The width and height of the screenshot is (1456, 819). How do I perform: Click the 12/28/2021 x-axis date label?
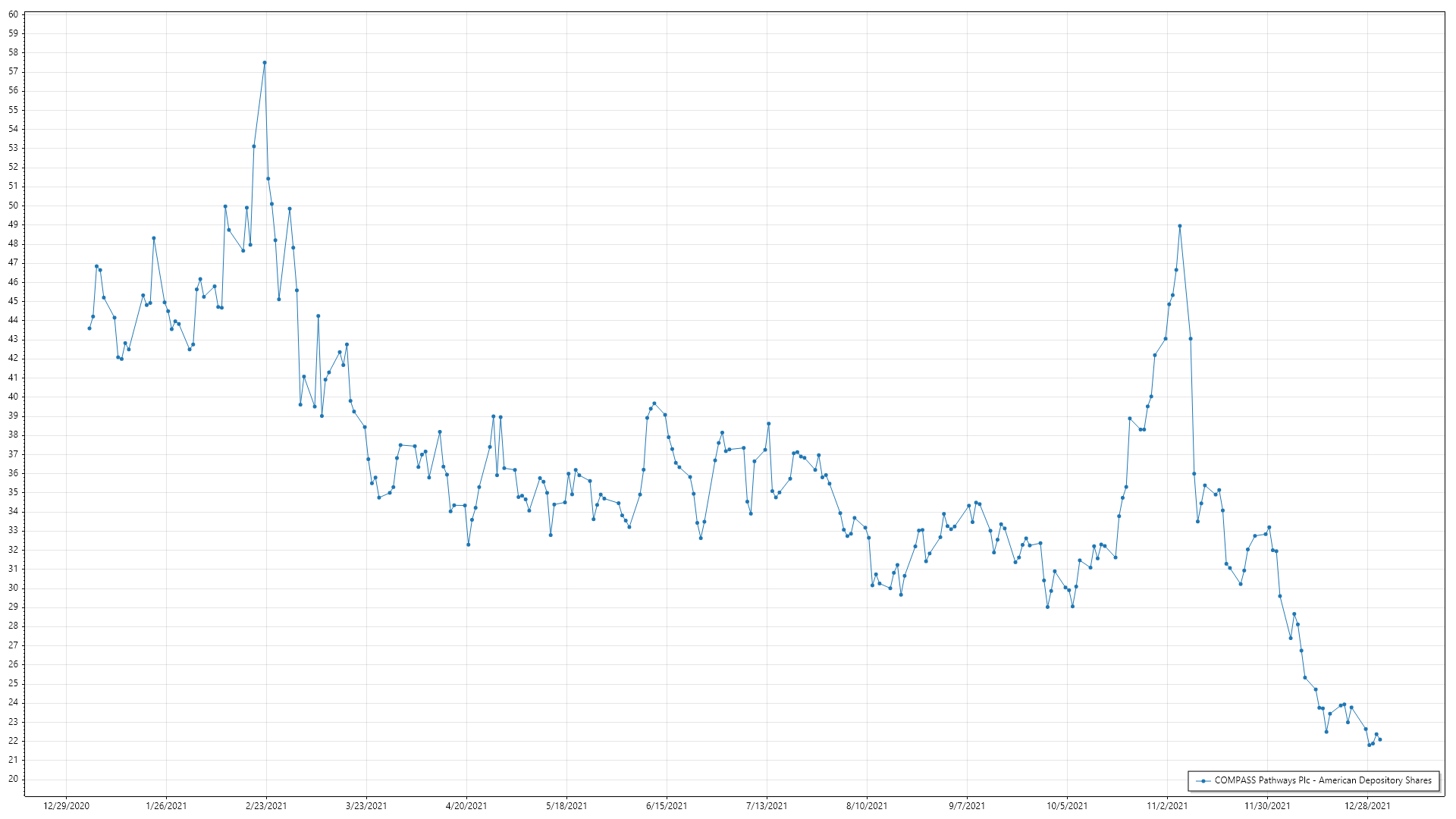1367,806
